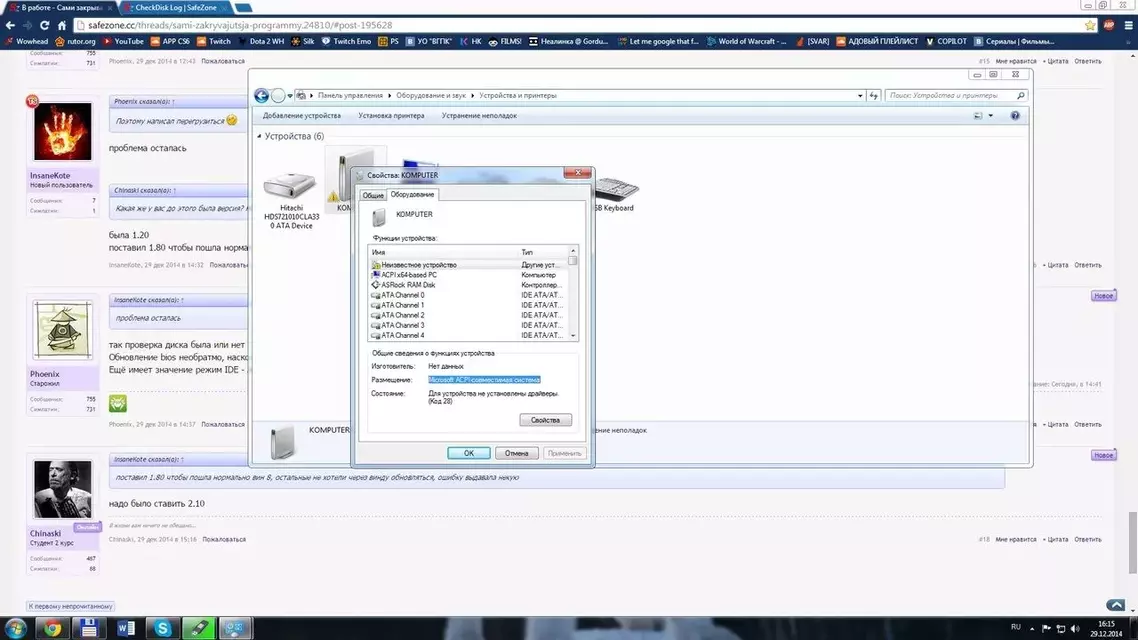Refresh the Устройства и принтеры address bar
The image size is (1138, 640).
pyautogui.click(x=874, y=96)
